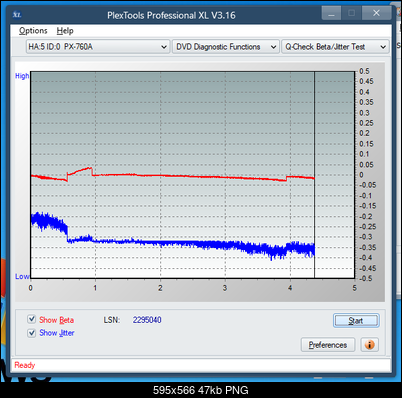The image size is (402, 398).
Task: Toggle the Show Beta checkbox
Action: (x=31, y=319)
